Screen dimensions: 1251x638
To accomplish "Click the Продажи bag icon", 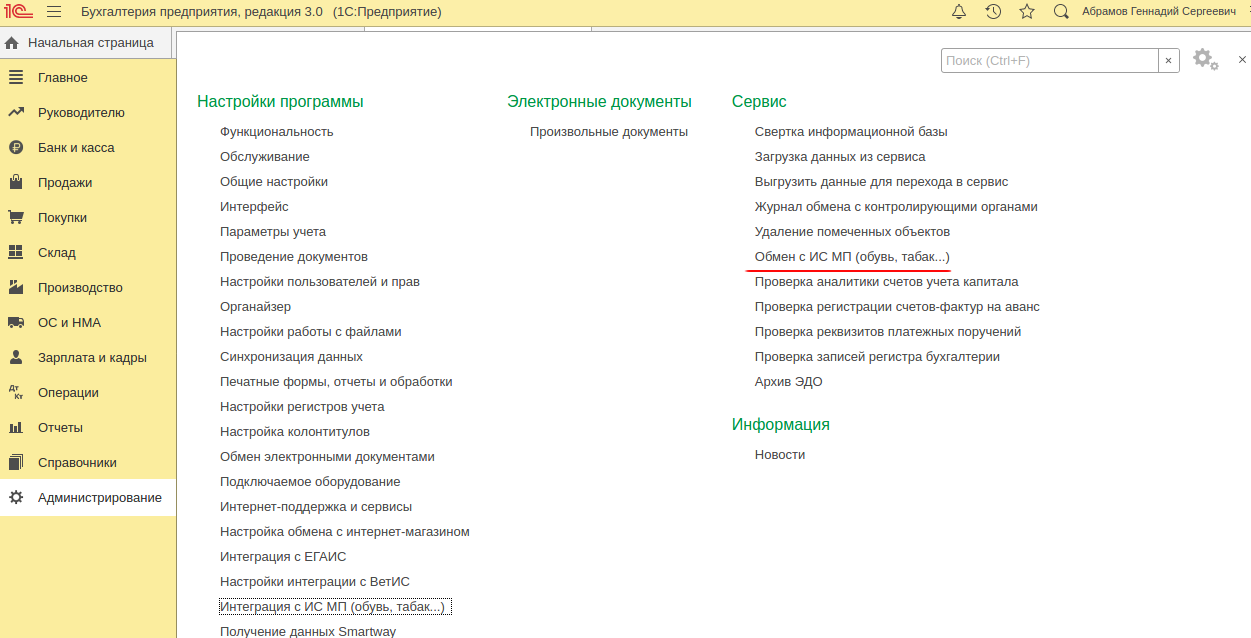I will click(x=16, y=182).
